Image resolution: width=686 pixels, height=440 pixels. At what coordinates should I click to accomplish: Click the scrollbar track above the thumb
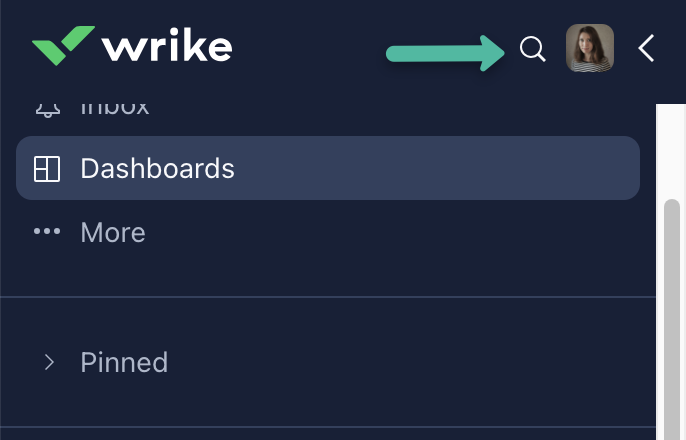pos(672,150)
